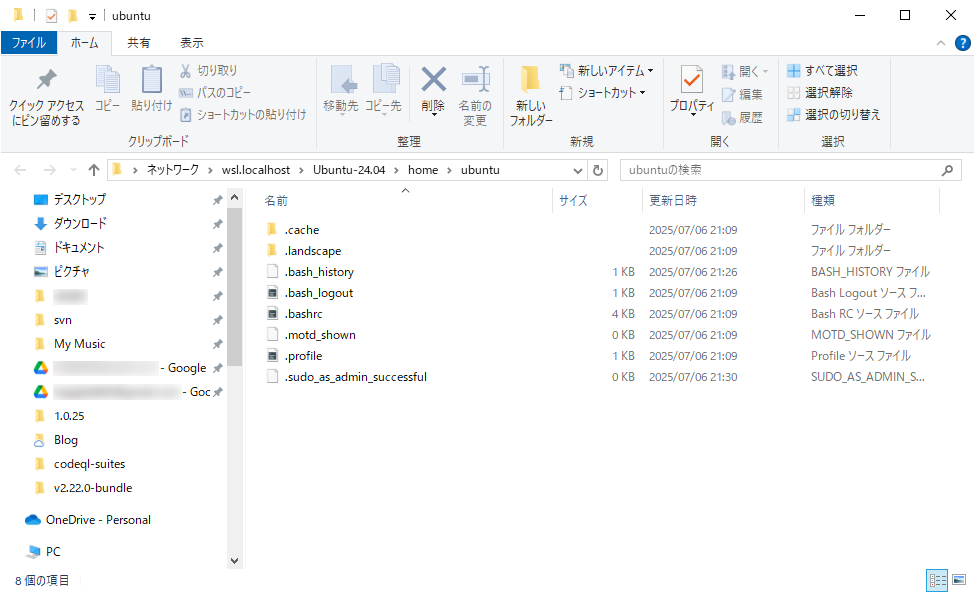Navigate to ネットワーク in breadcrumb
Viewport: 975px width, 593px height.
[173, 170]
